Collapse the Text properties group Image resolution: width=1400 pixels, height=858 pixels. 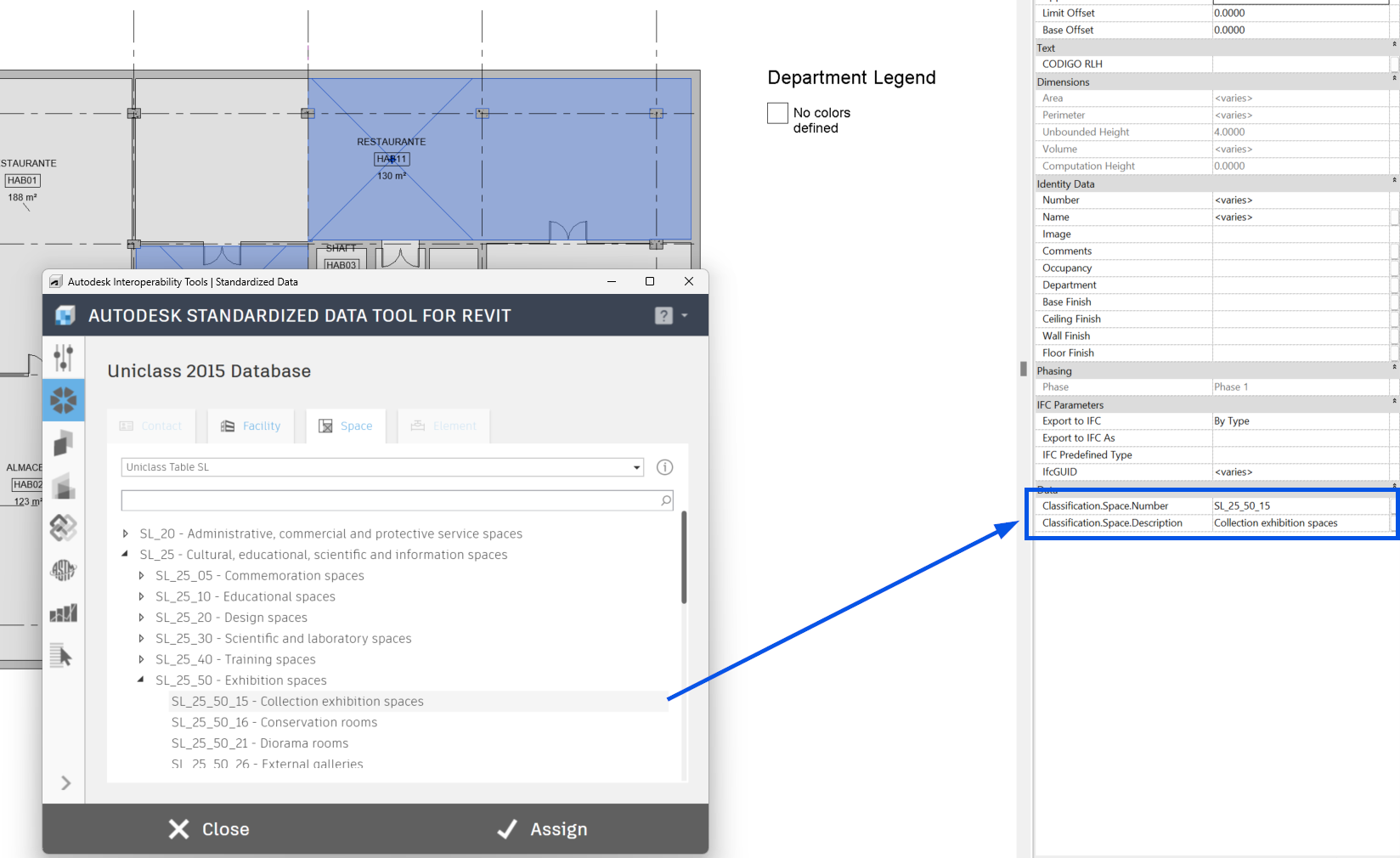tap(1393, 44)
